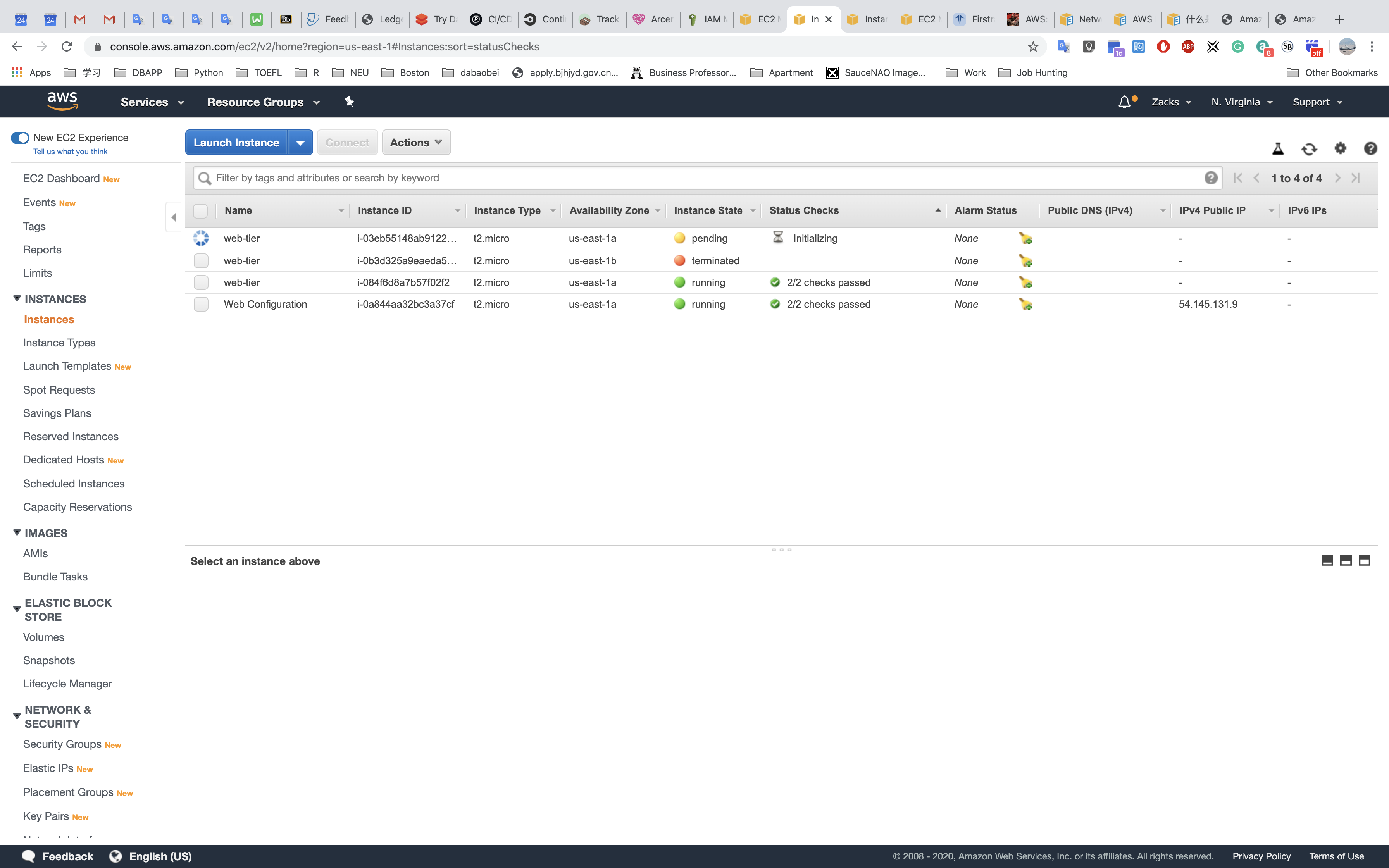Click the Launch Instance button
Image resolution: width=1389 pixels, height=868 pixels.
236,142
